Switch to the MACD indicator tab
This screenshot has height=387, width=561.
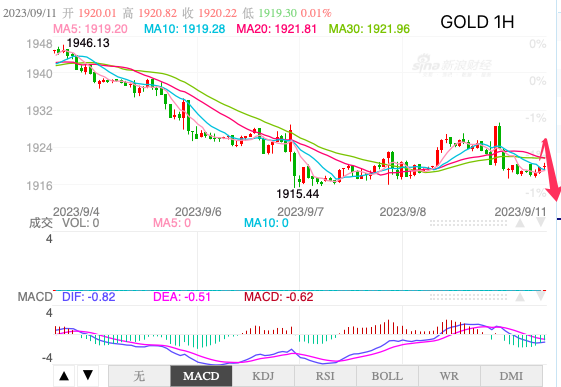(201, 376)
